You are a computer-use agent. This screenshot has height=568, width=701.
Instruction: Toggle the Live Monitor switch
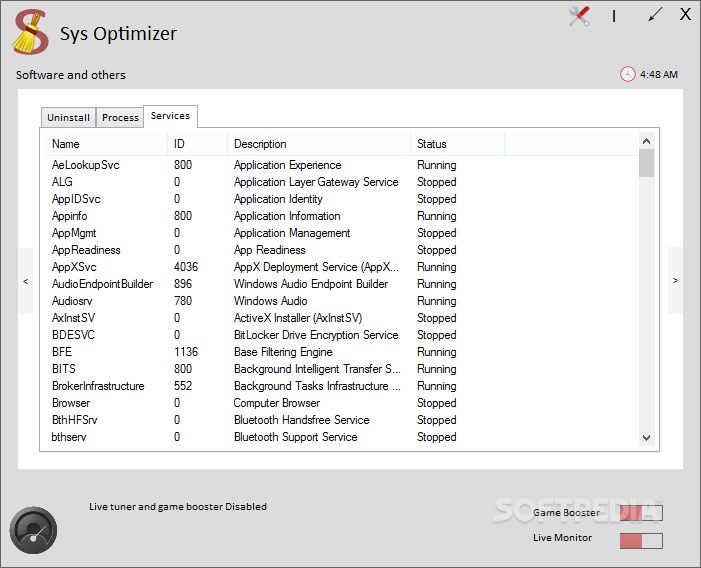click(x=641, y=541)
